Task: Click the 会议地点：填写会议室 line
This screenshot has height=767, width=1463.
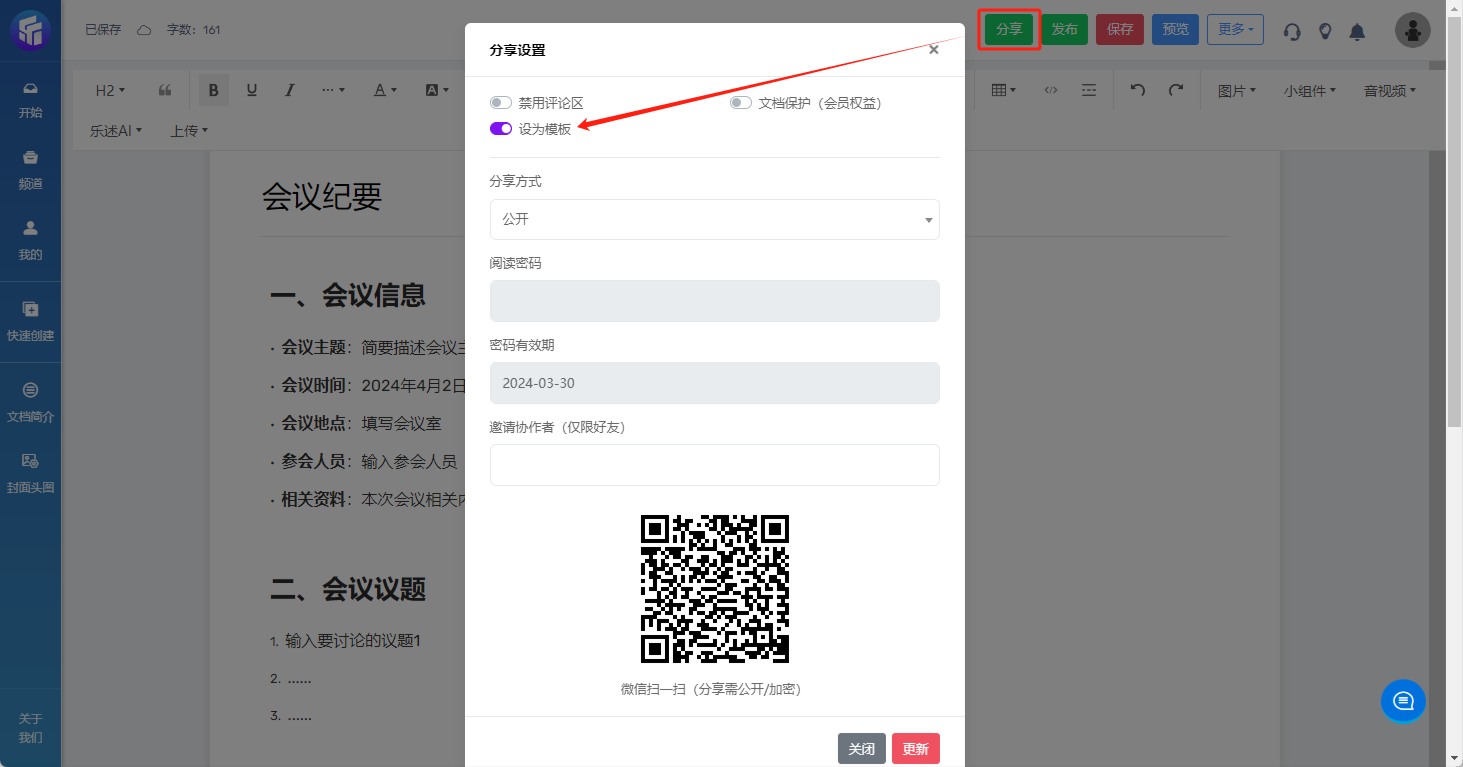Action: [361, 423]
